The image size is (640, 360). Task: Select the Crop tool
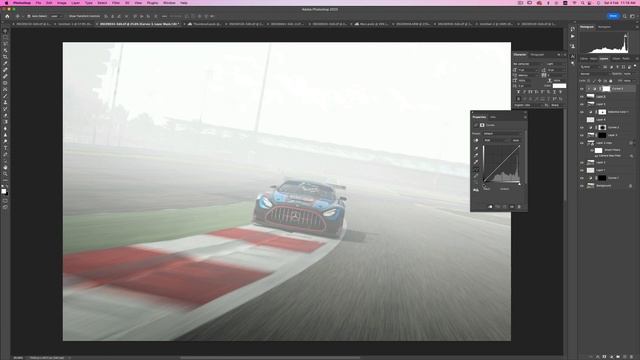tap(5, 57)
